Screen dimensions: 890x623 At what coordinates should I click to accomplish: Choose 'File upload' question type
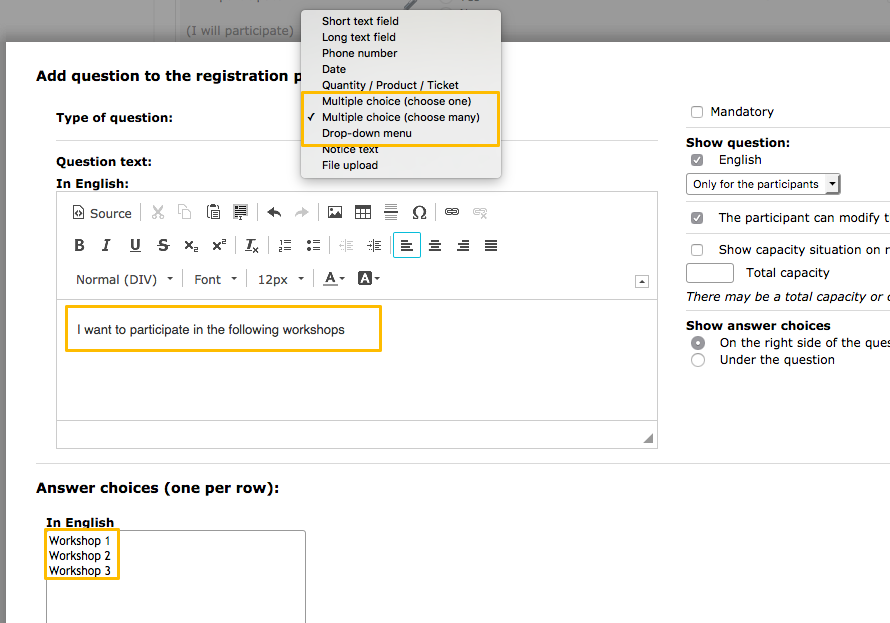coord(401,165)
